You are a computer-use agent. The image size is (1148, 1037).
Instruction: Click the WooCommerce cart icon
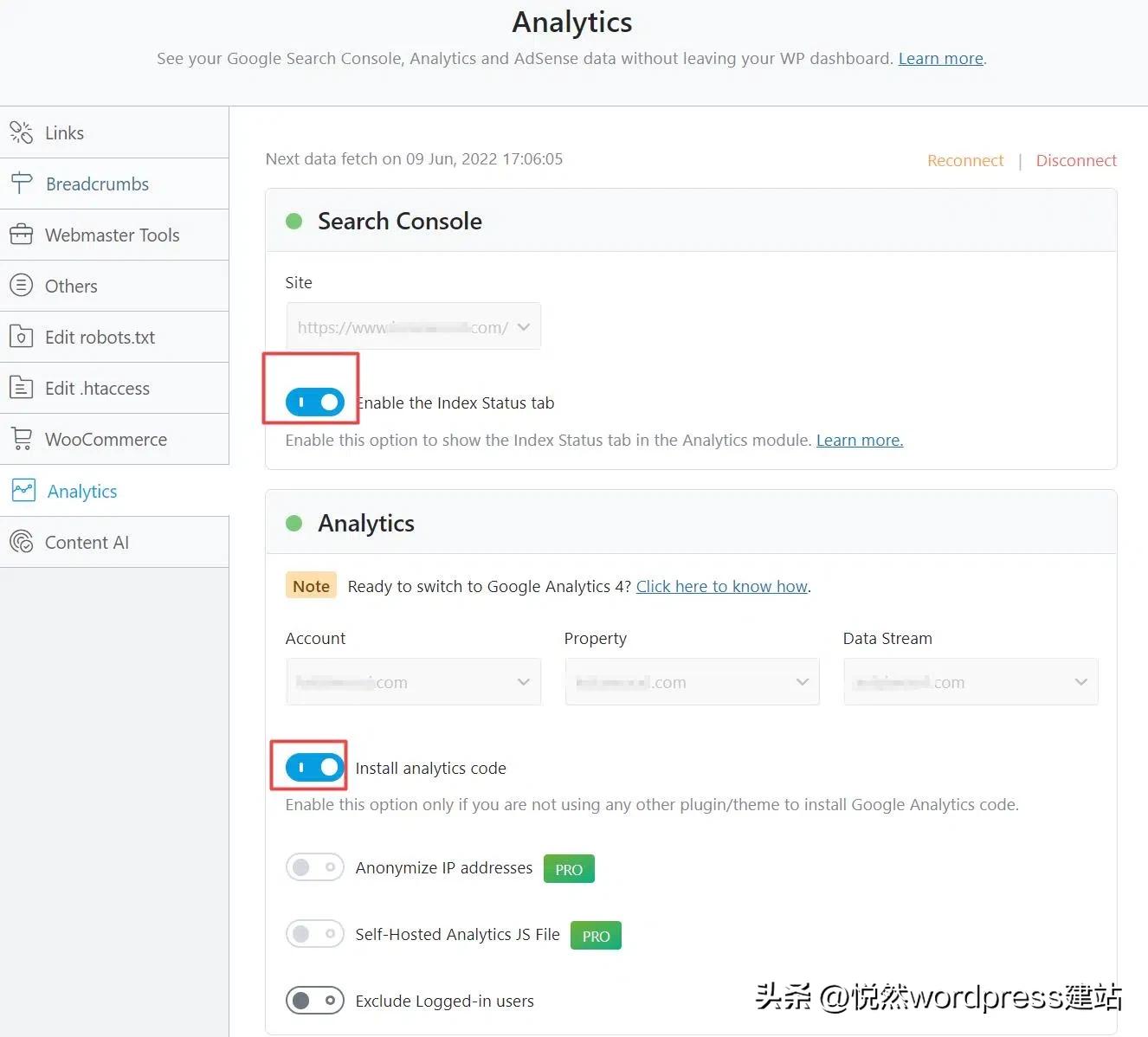[x=22, y=439]
